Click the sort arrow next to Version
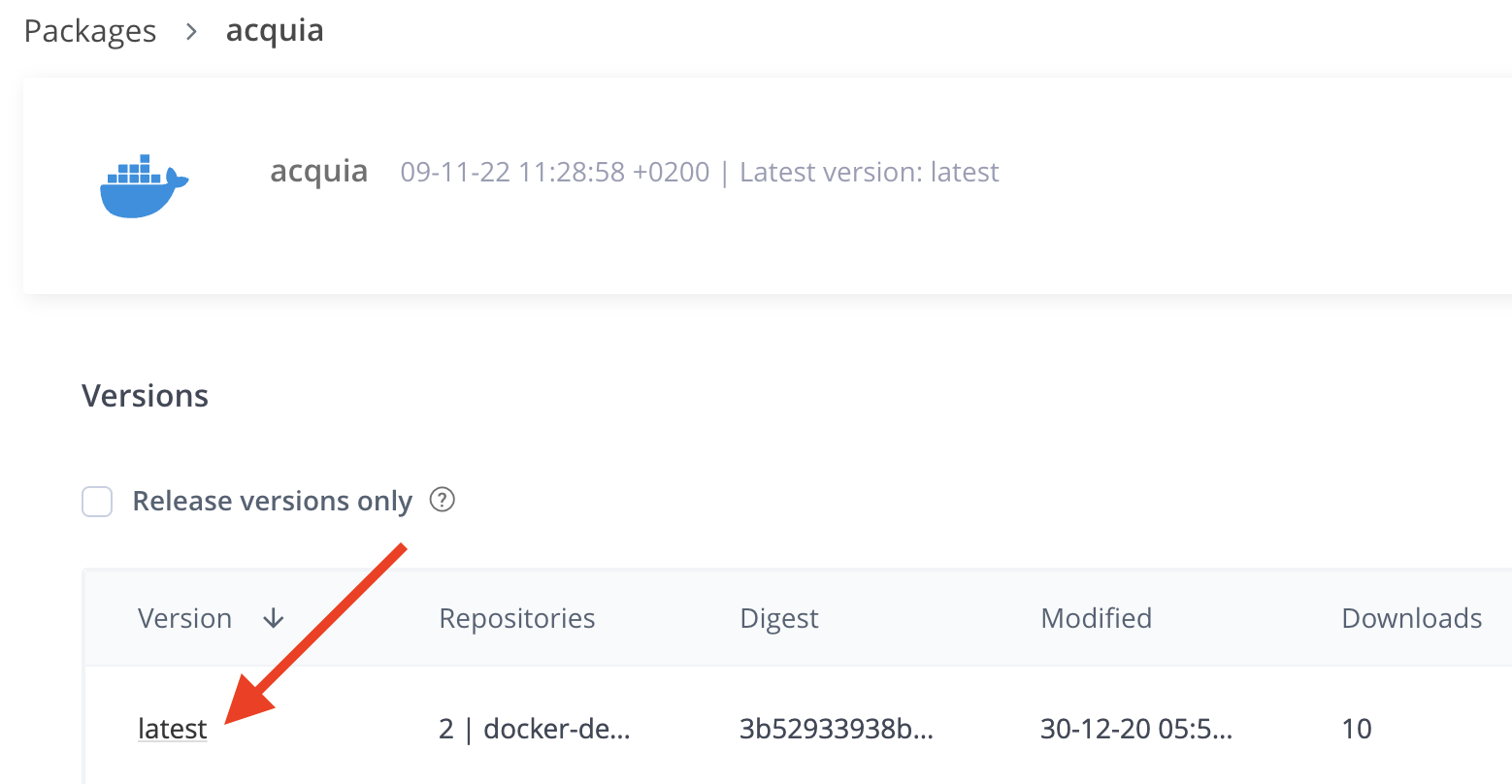Image resolution: width=1512 pixels, height=784 pixels. [274, 619]
